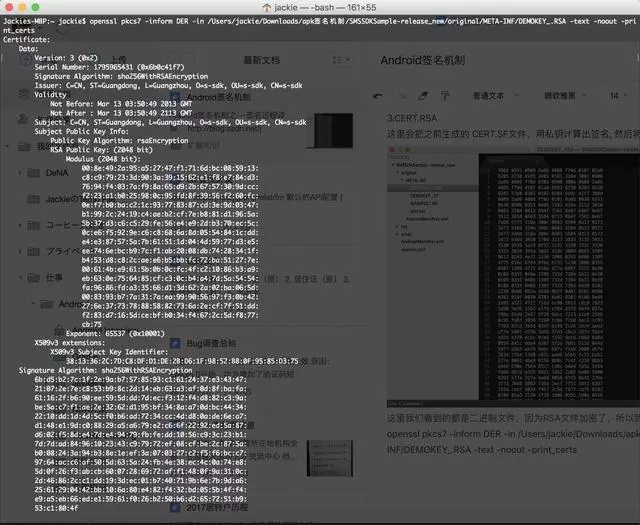Collapse the 仕事 folder arrow
This screenshot has height=525, width=640.
20,278
